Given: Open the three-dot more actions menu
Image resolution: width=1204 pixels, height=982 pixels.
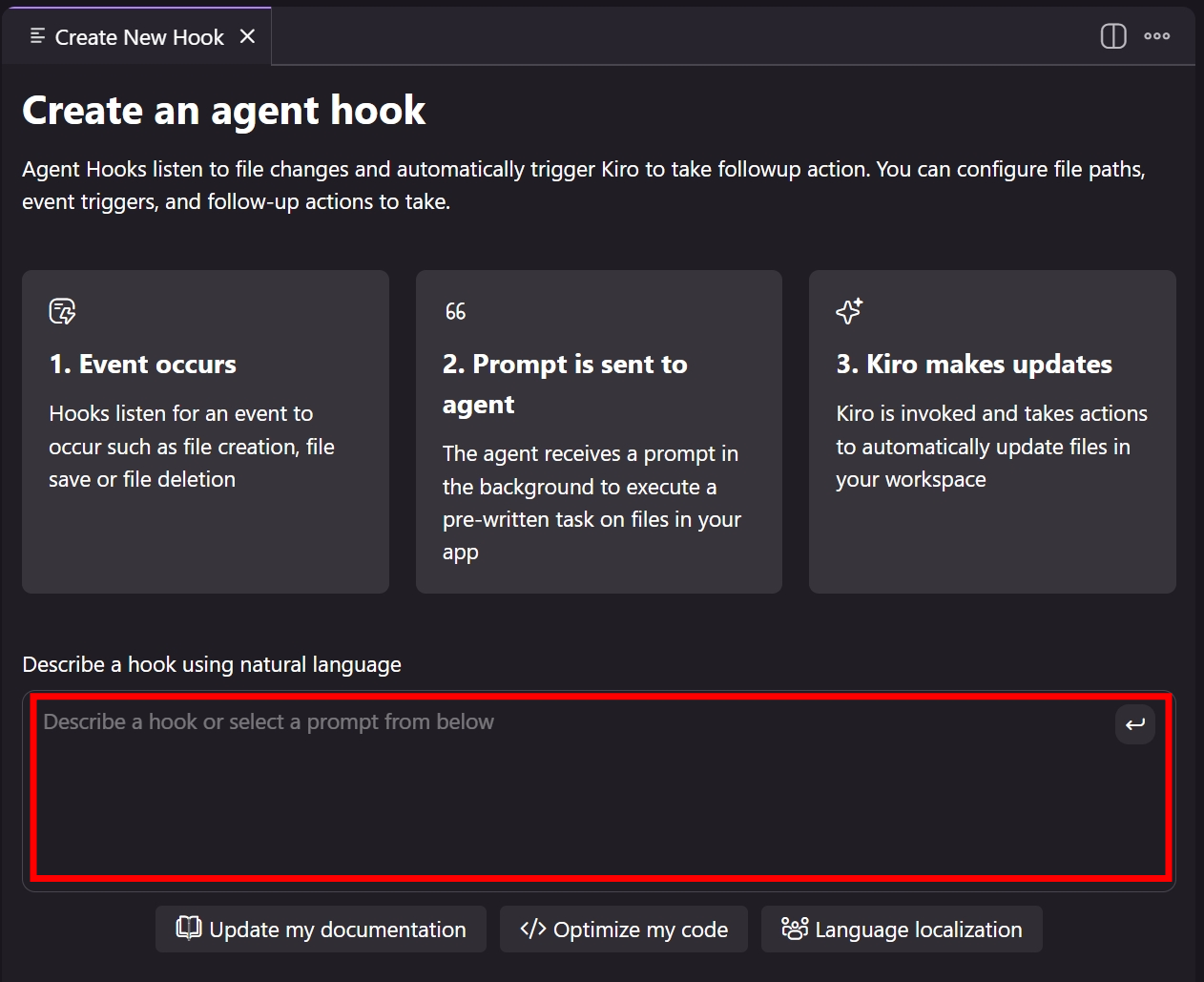Looking at the screenshot, I should pos(1157,36).
